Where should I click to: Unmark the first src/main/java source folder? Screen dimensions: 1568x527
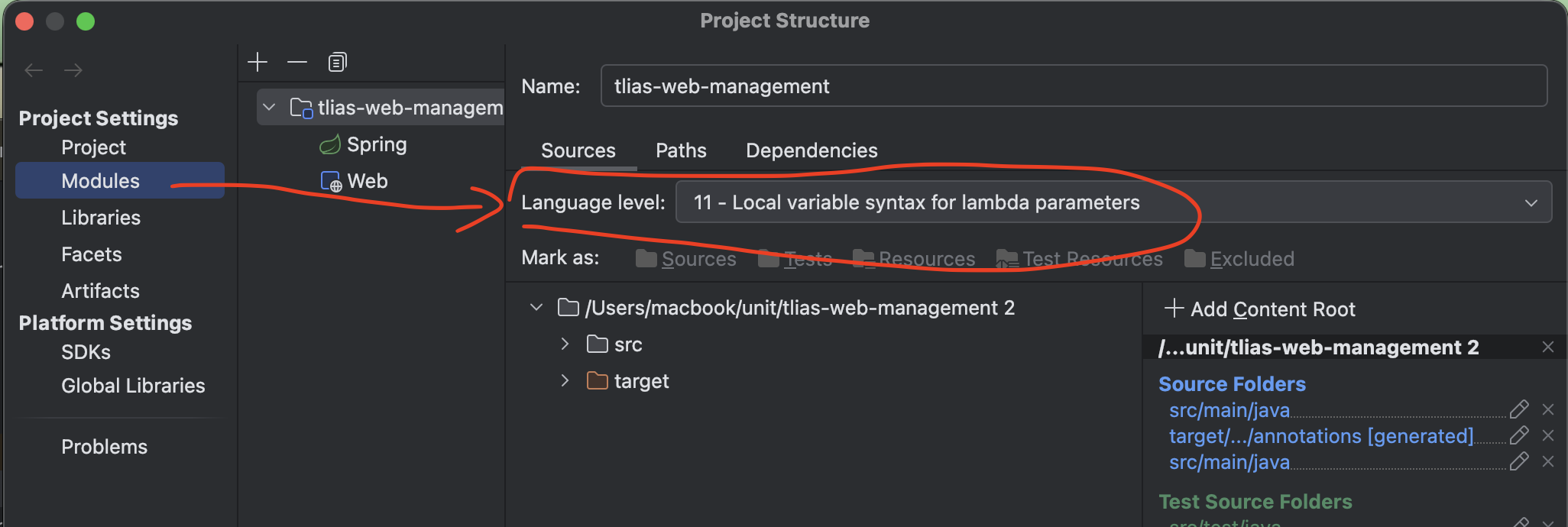click(1548, 410)
